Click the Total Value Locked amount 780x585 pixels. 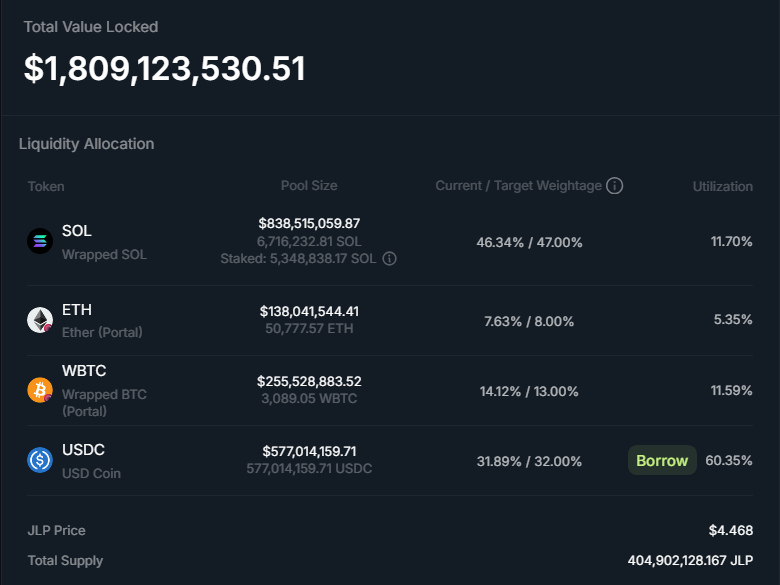[x=165, y=68]
